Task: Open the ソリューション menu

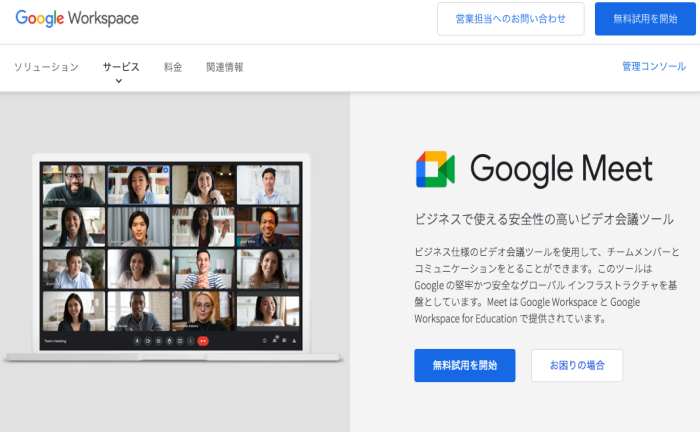Action: point(46,67)
